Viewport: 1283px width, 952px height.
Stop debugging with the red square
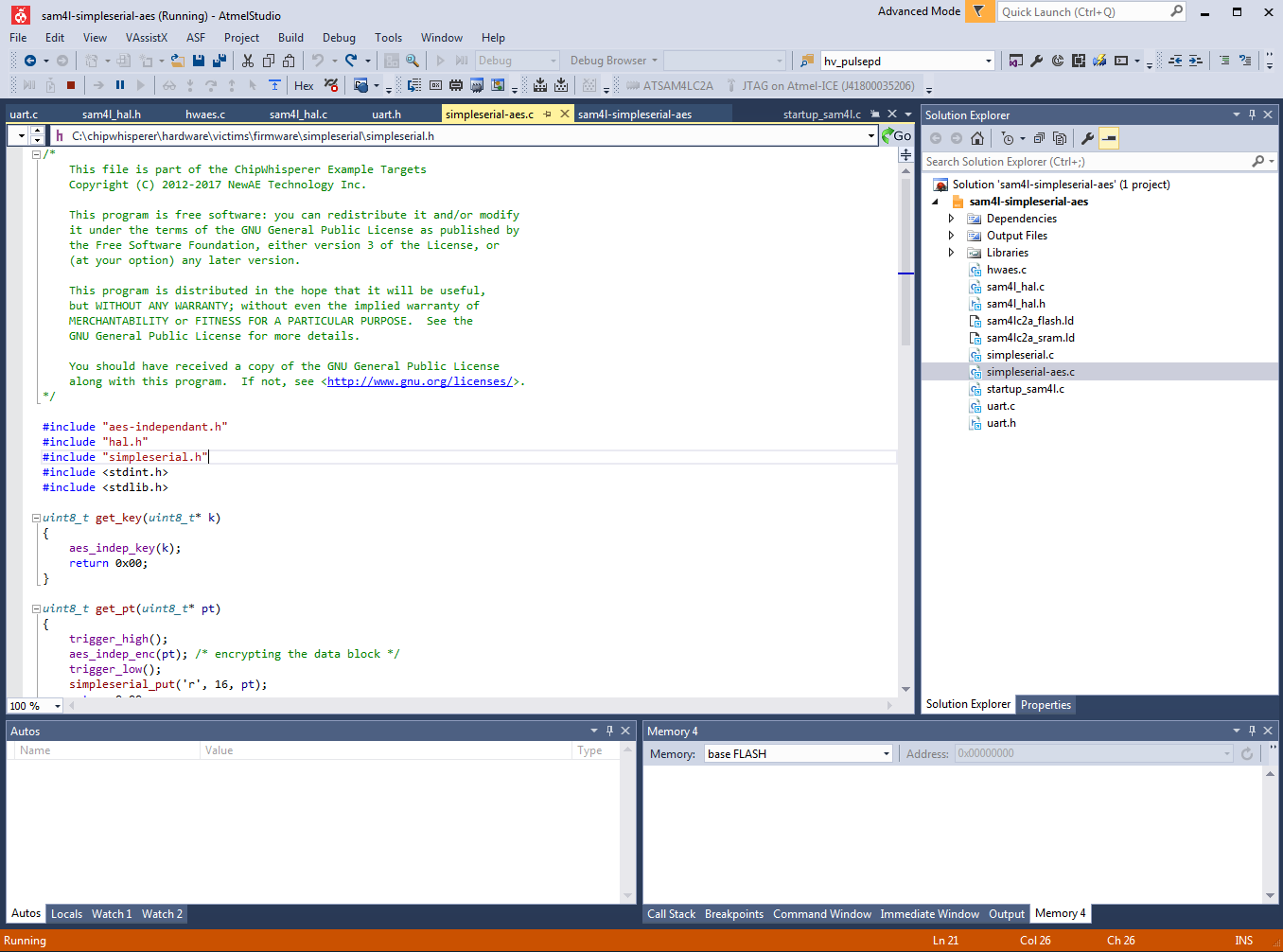pyautogui.click(x=71, y=85)
